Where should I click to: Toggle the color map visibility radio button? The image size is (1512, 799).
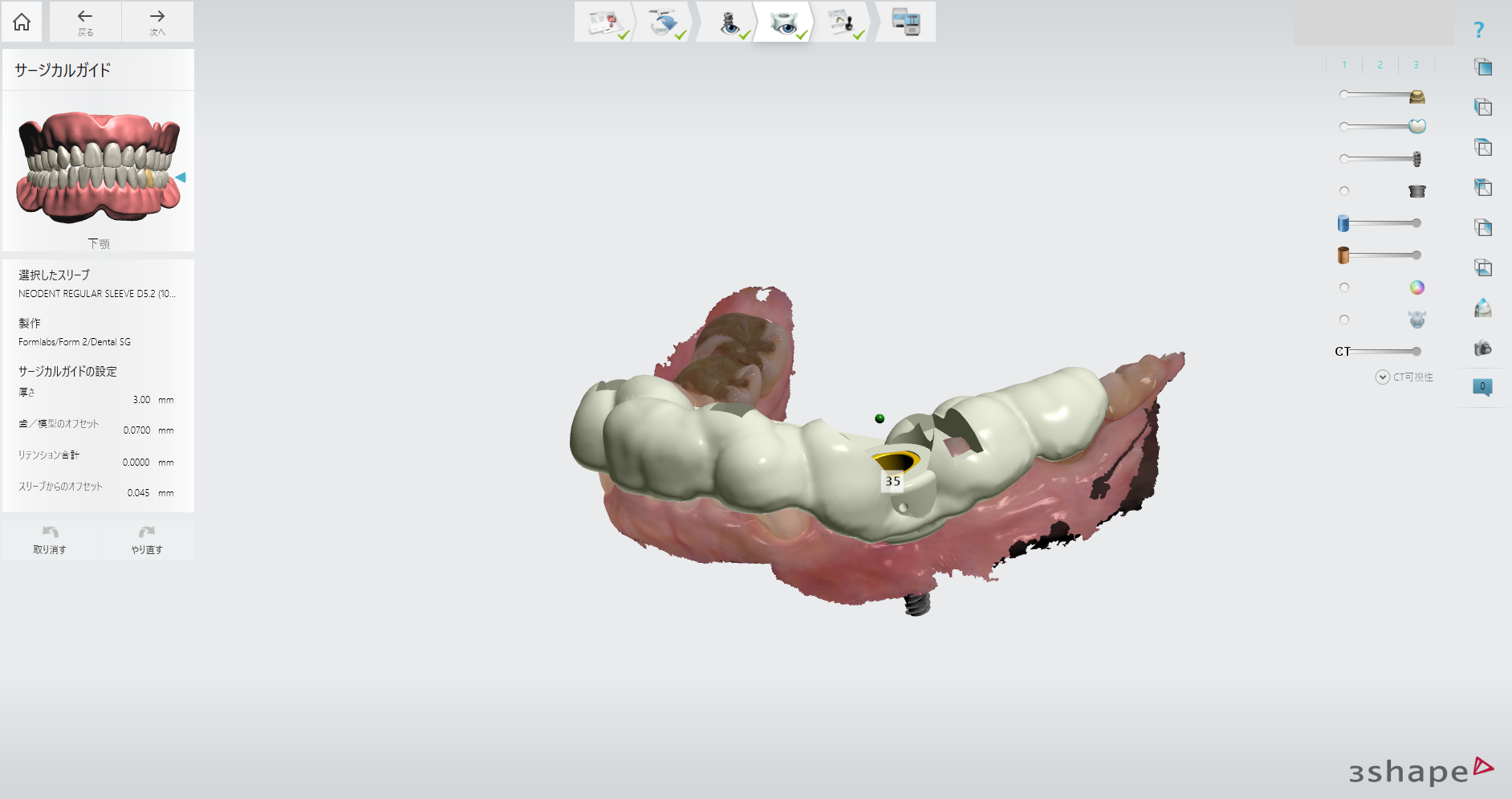1344,287
